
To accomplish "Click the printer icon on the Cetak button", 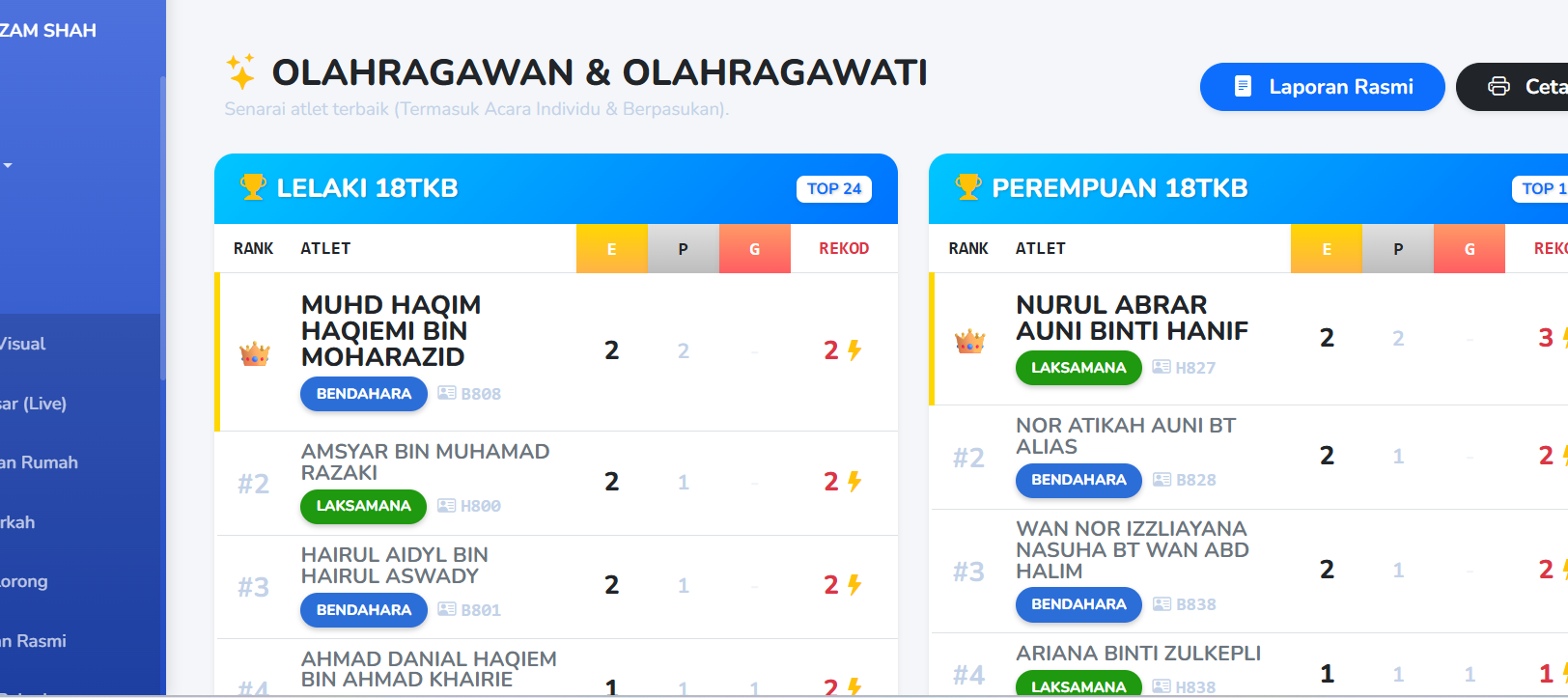I will pyautogui.click(x=1498, y=87).
